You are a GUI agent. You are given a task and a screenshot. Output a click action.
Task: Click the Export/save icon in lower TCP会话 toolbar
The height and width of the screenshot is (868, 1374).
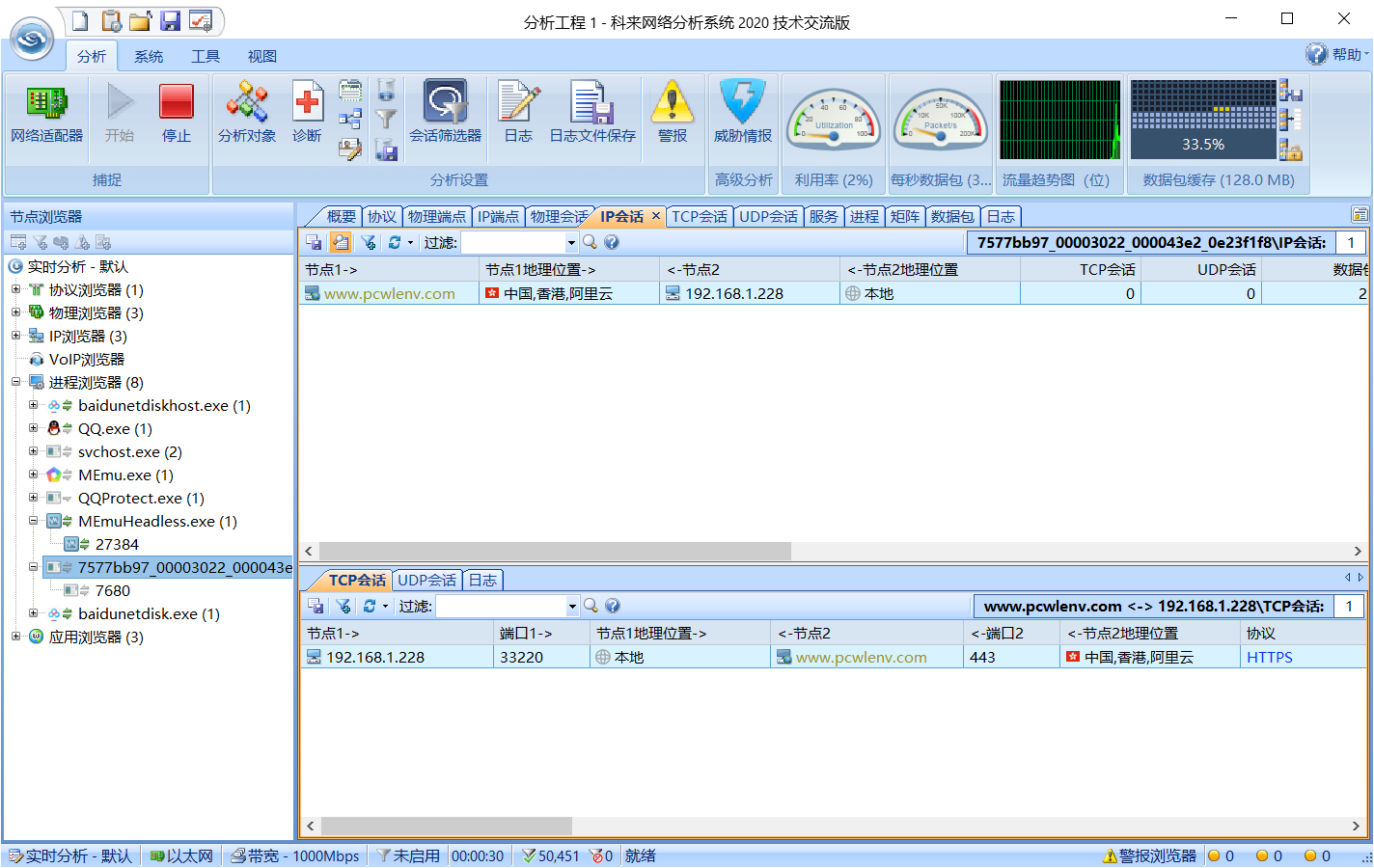316,606
